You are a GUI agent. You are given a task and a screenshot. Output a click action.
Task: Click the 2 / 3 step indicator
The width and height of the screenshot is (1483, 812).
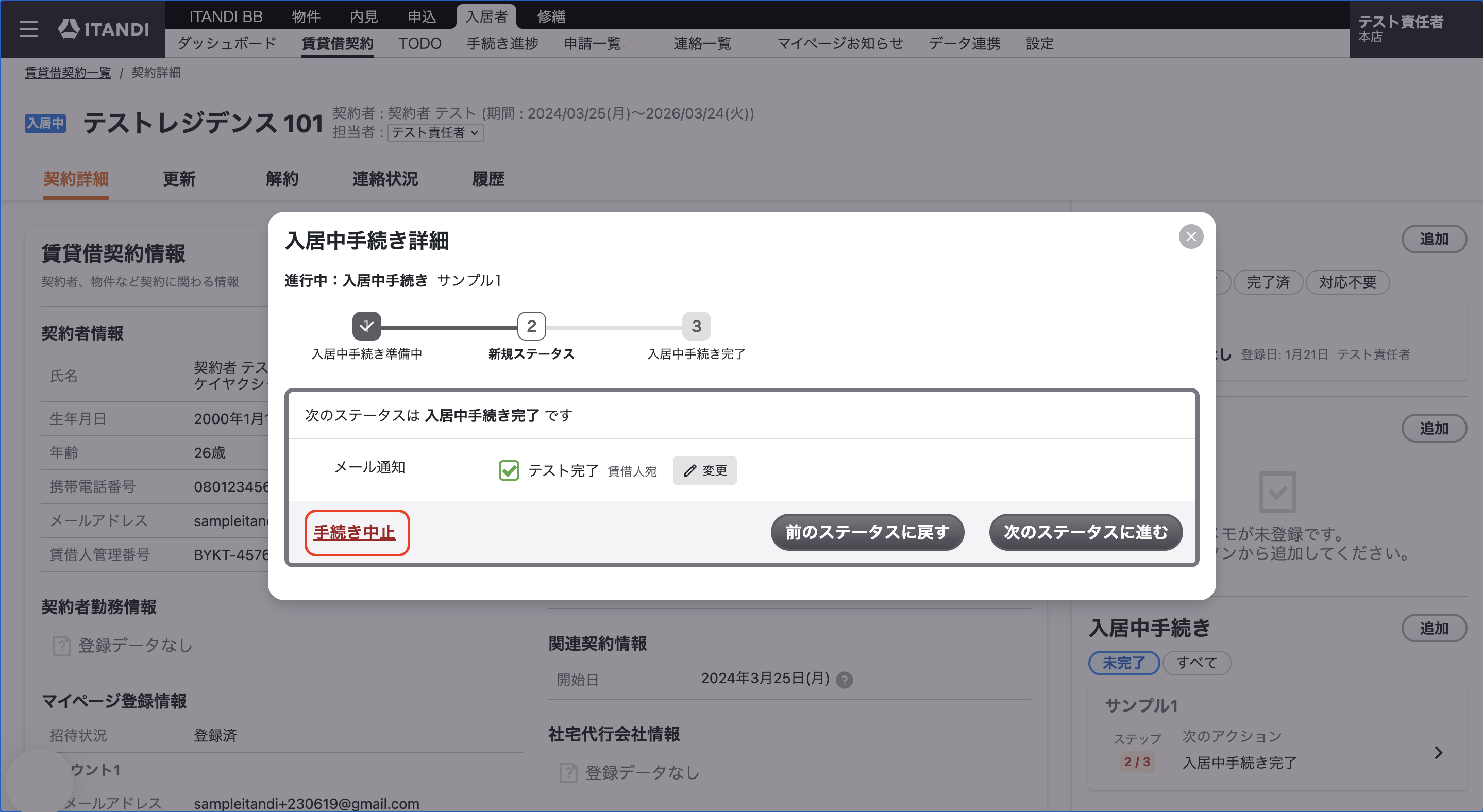(1137, 762)
